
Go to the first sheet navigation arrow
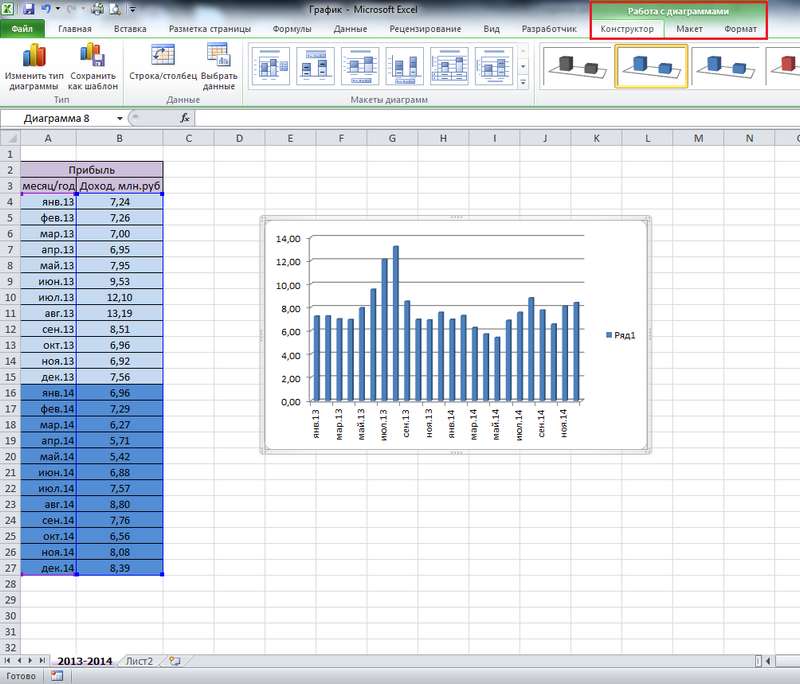coord(8,661)
